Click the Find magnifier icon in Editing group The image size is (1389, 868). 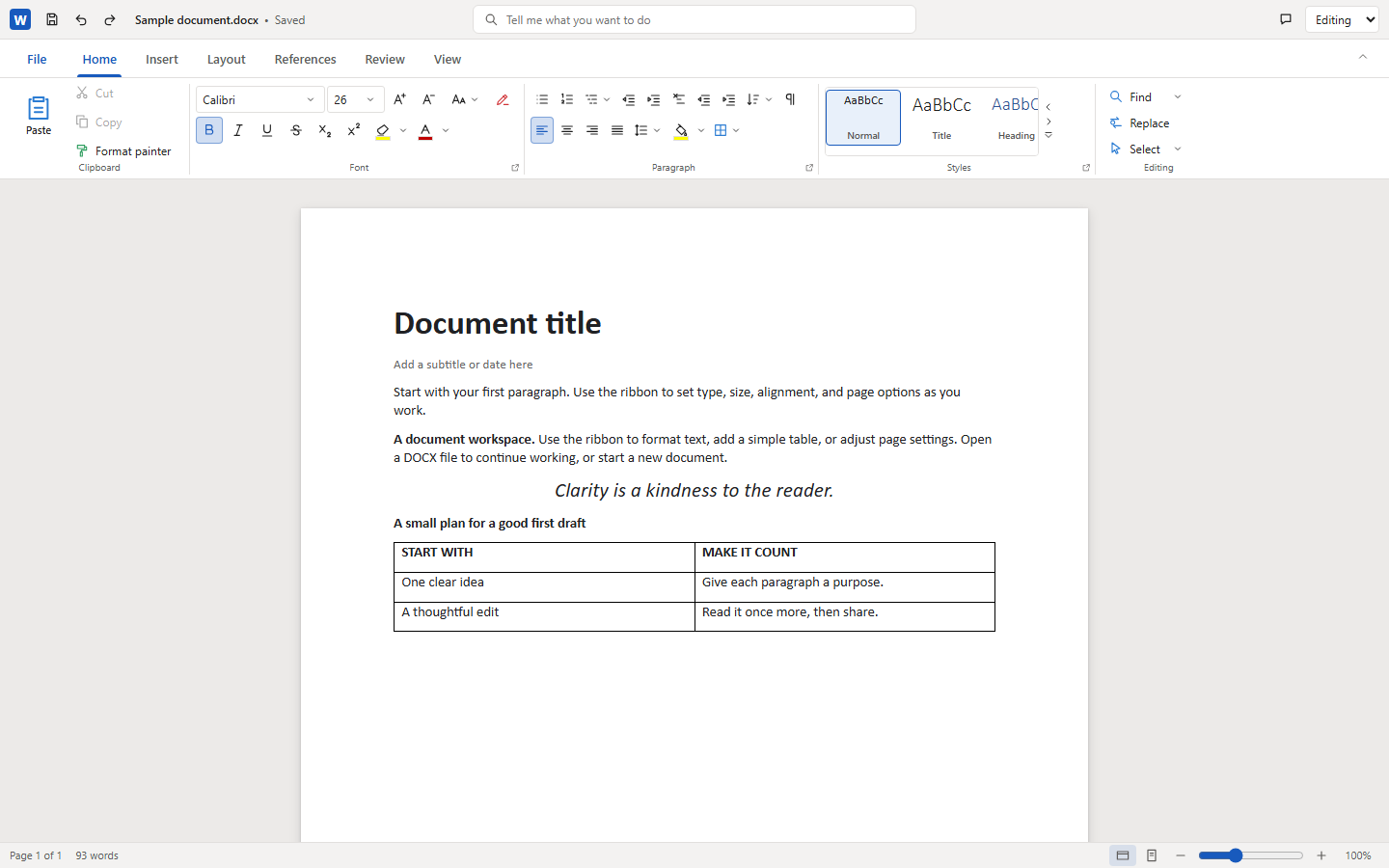pyautogui.click(x=1116, y=96)
